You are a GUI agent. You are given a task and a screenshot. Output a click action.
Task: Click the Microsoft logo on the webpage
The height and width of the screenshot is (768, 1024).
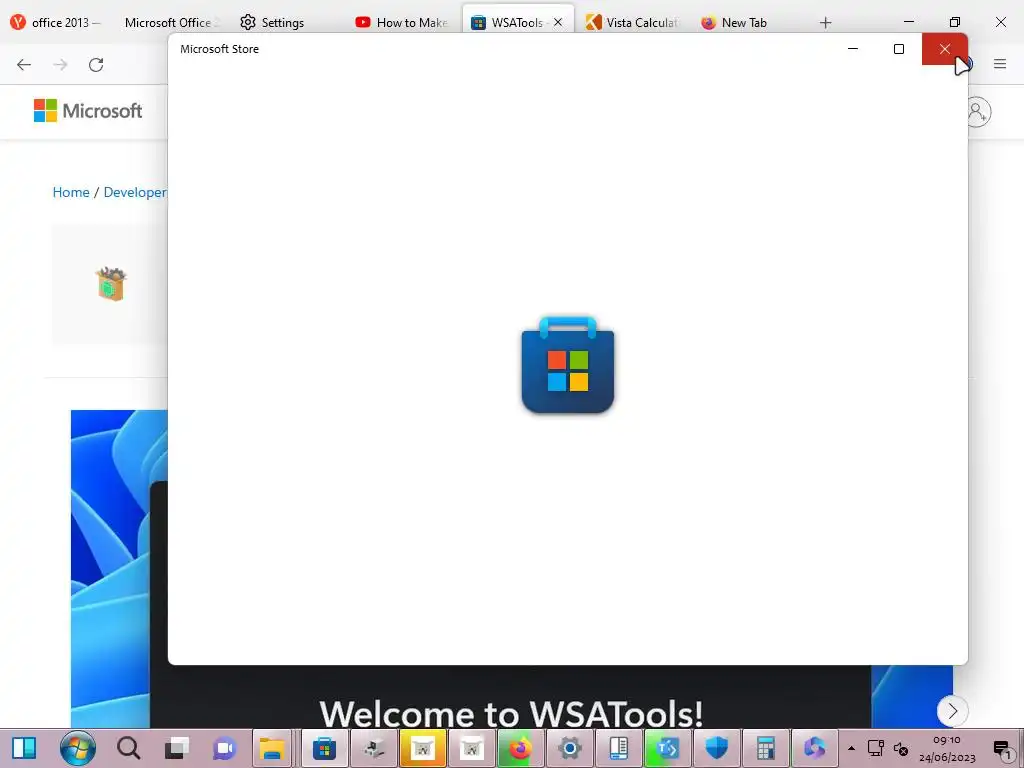tap(88, 110)
